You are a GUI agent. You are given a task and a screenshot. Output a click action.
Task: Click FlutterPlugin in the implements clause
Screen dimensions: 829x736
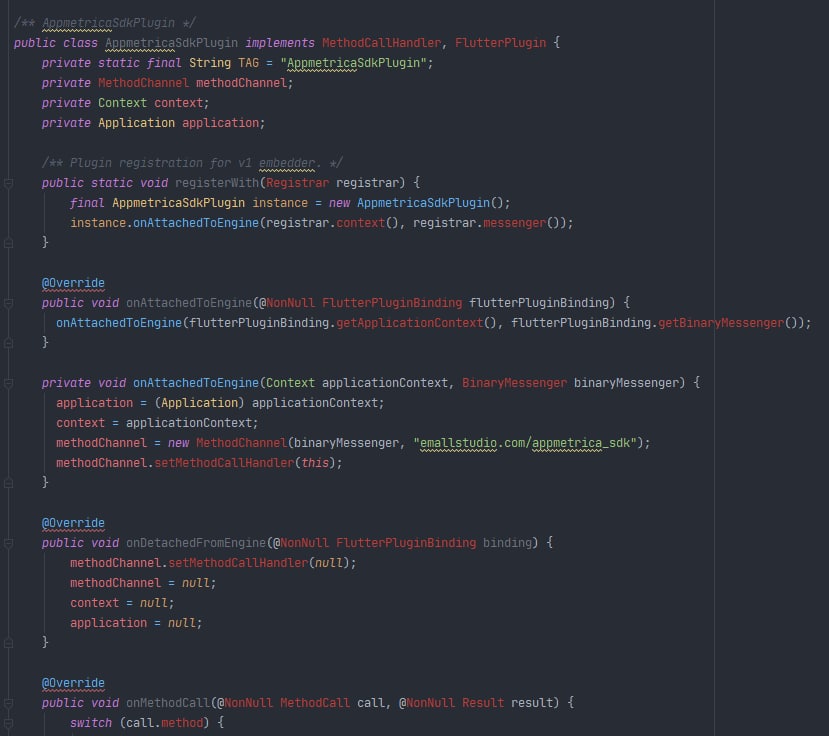(x=501, y=43)
